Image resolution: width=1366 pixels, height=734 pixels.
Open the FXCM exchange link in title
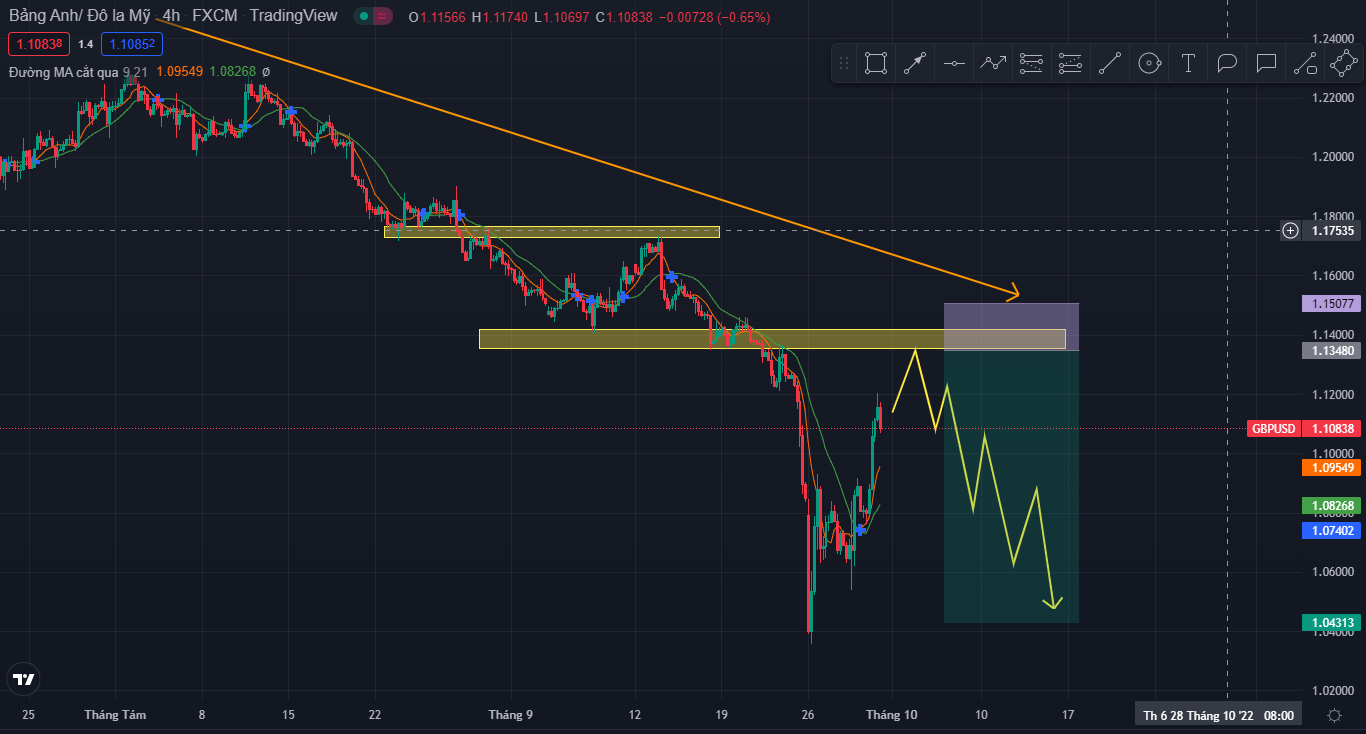coord(215,16)
